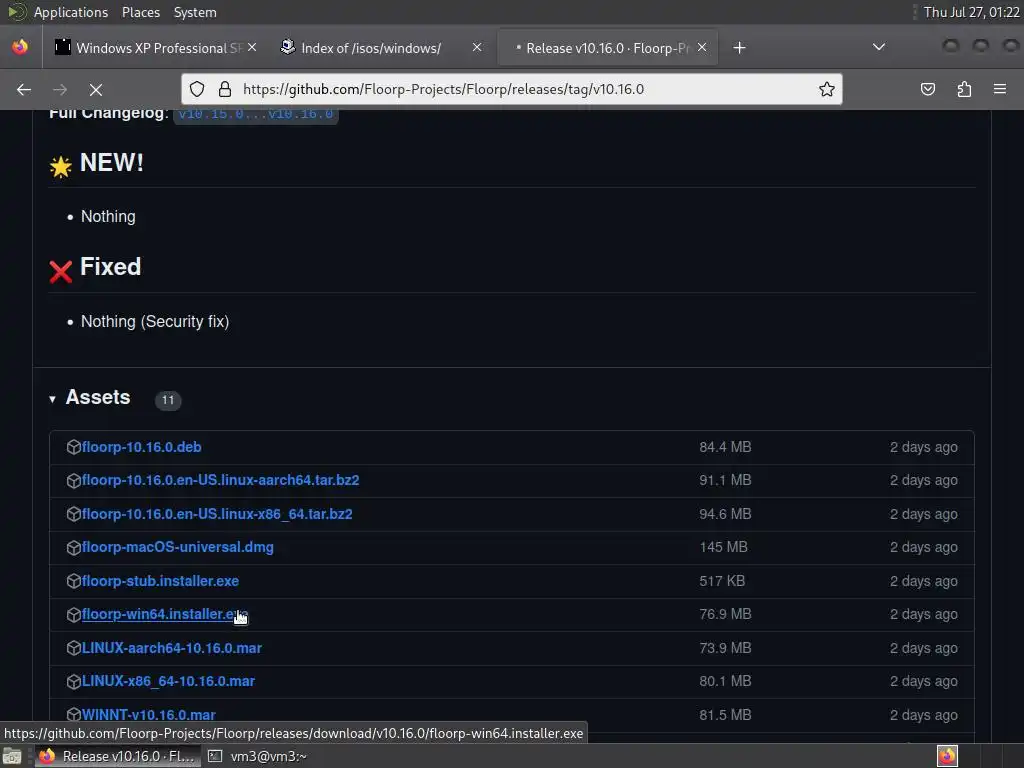
Task: Click the Assets count badge 11
Action: 168,400
